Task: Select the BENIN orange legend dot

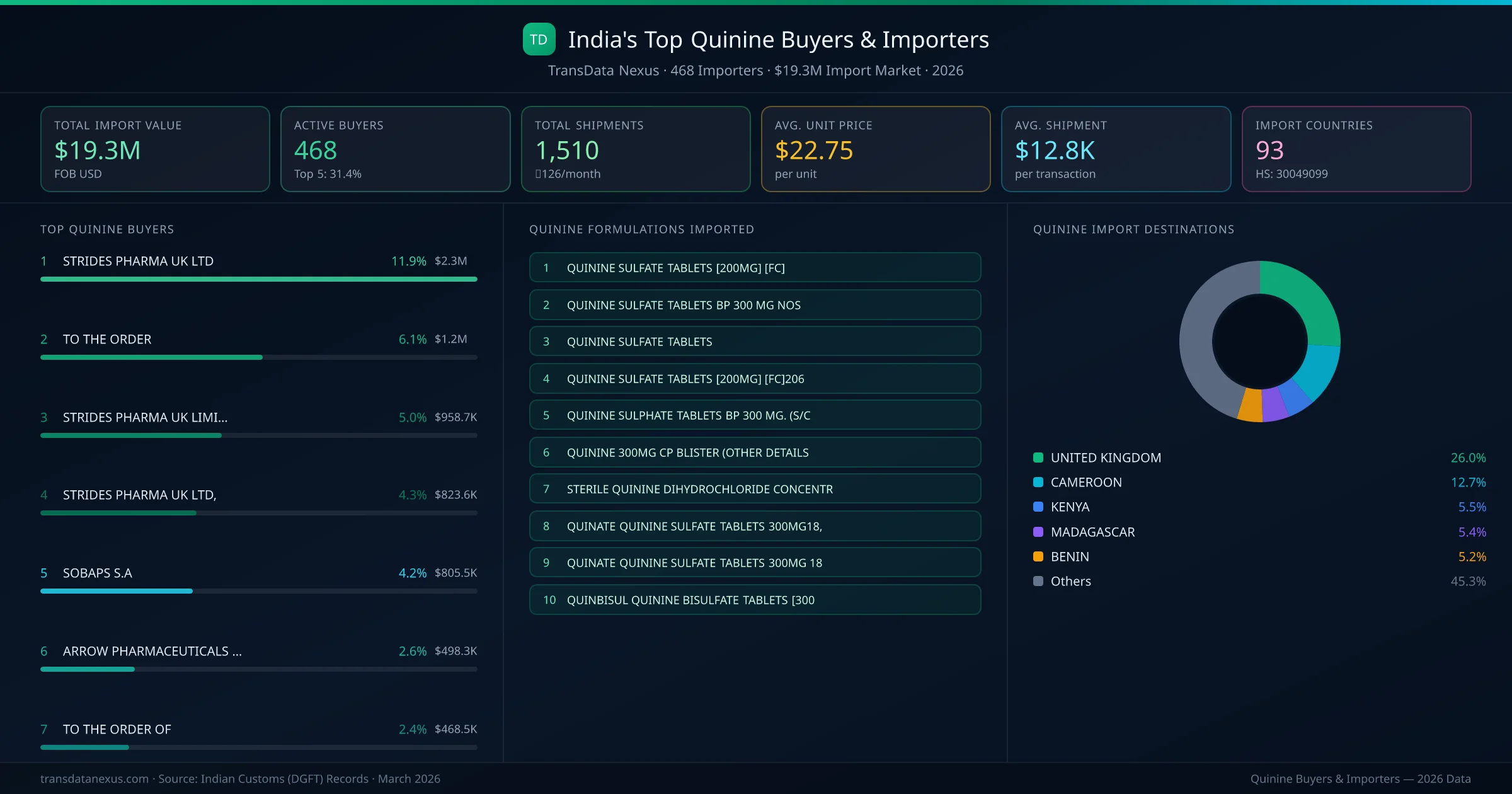Action: 1037,556
